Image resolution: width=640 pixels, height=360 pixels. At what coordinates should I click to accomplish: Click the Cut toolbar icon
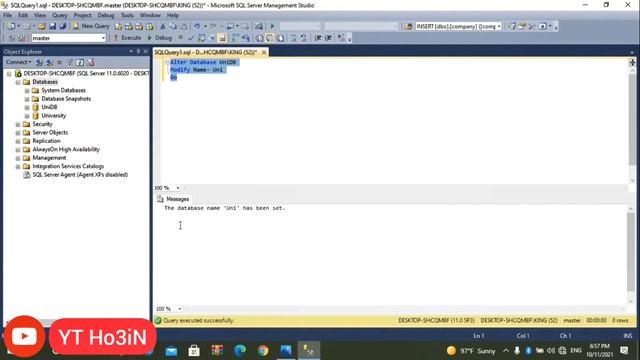(162, 26)
